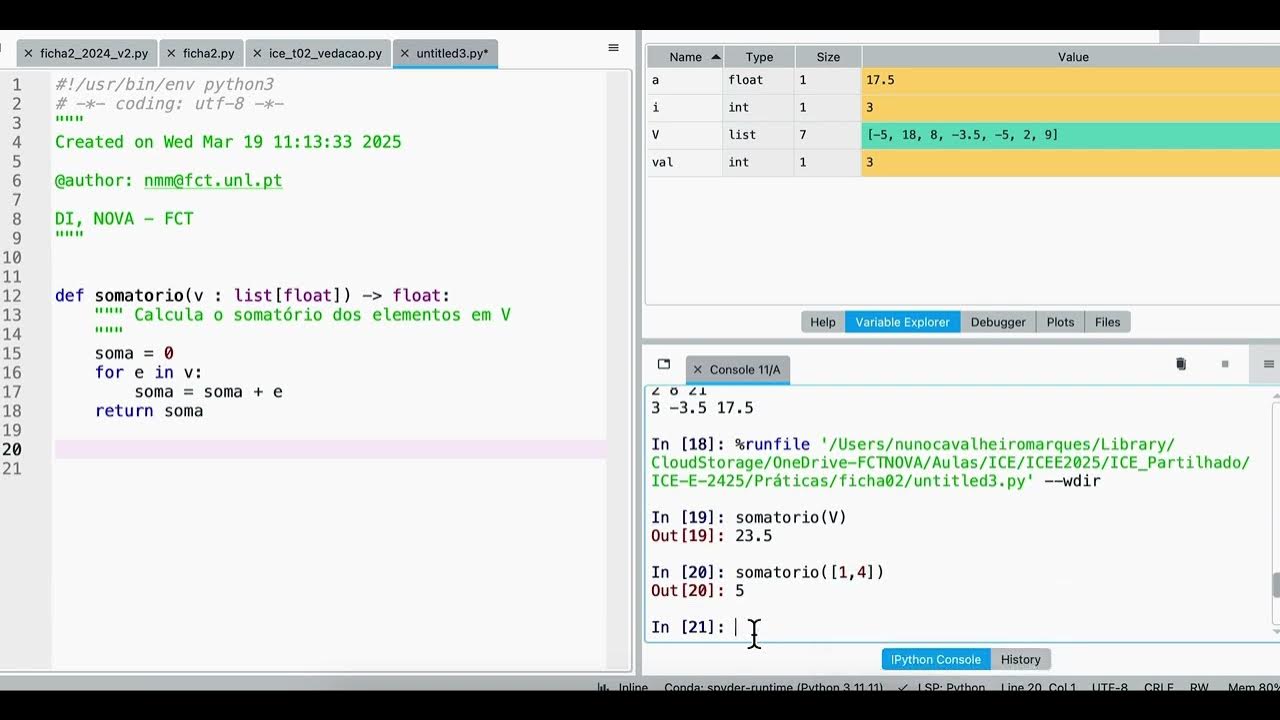Click the 'Line 20, Col 1' status entry
Viewport: 1280px width, 720px height.
pyautogui.click(x=1039, y=688)
